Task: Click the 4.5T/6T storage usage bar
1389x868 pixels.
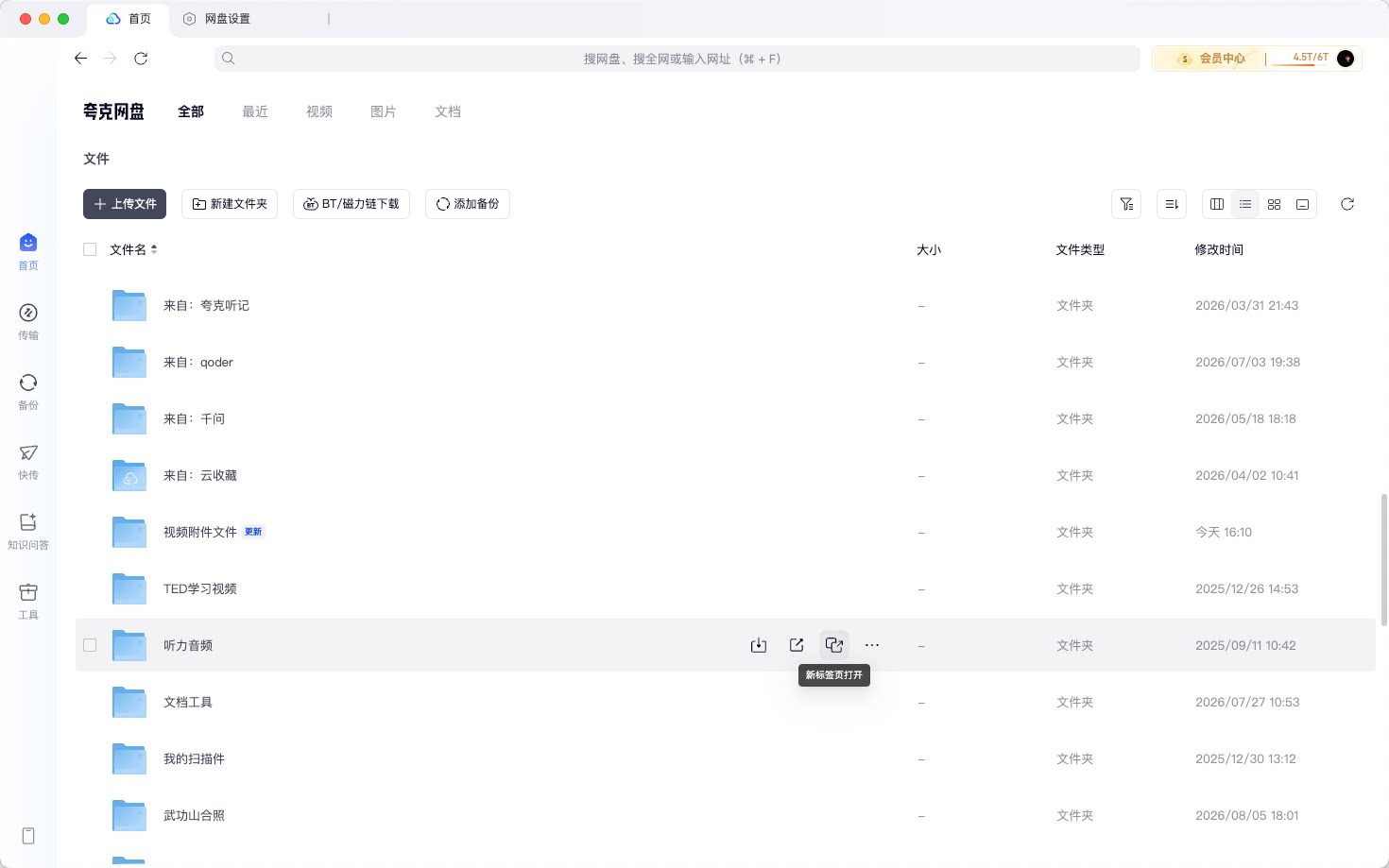Action: pos(1302,59)
